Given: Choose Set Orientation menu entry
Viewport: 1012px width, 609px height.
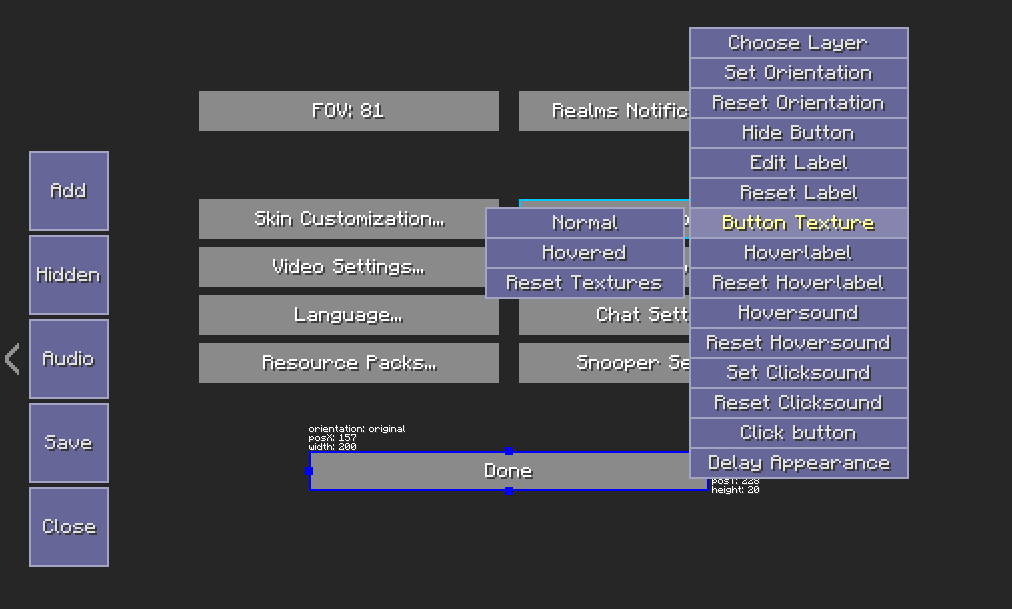Looking at the screenshot, I should pyautogui.click(x=799, y=73).
